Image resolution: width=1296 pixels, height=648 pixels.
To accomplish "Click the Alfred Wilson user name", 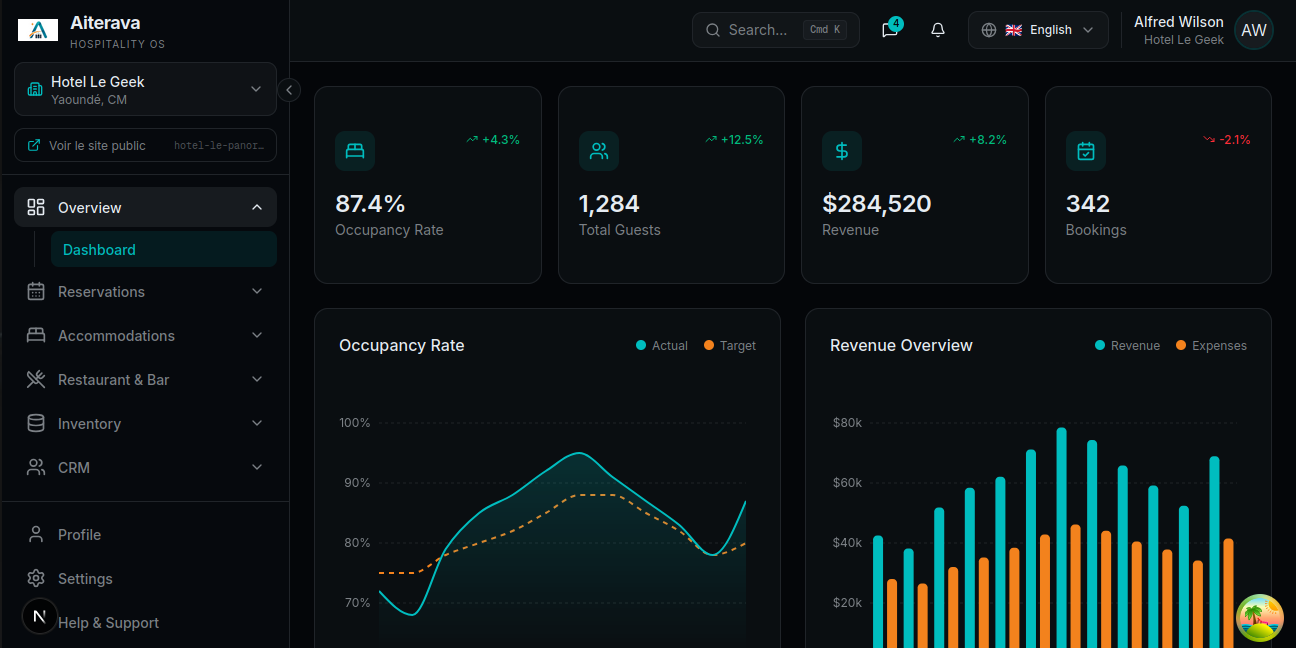I will [1179, 22].
